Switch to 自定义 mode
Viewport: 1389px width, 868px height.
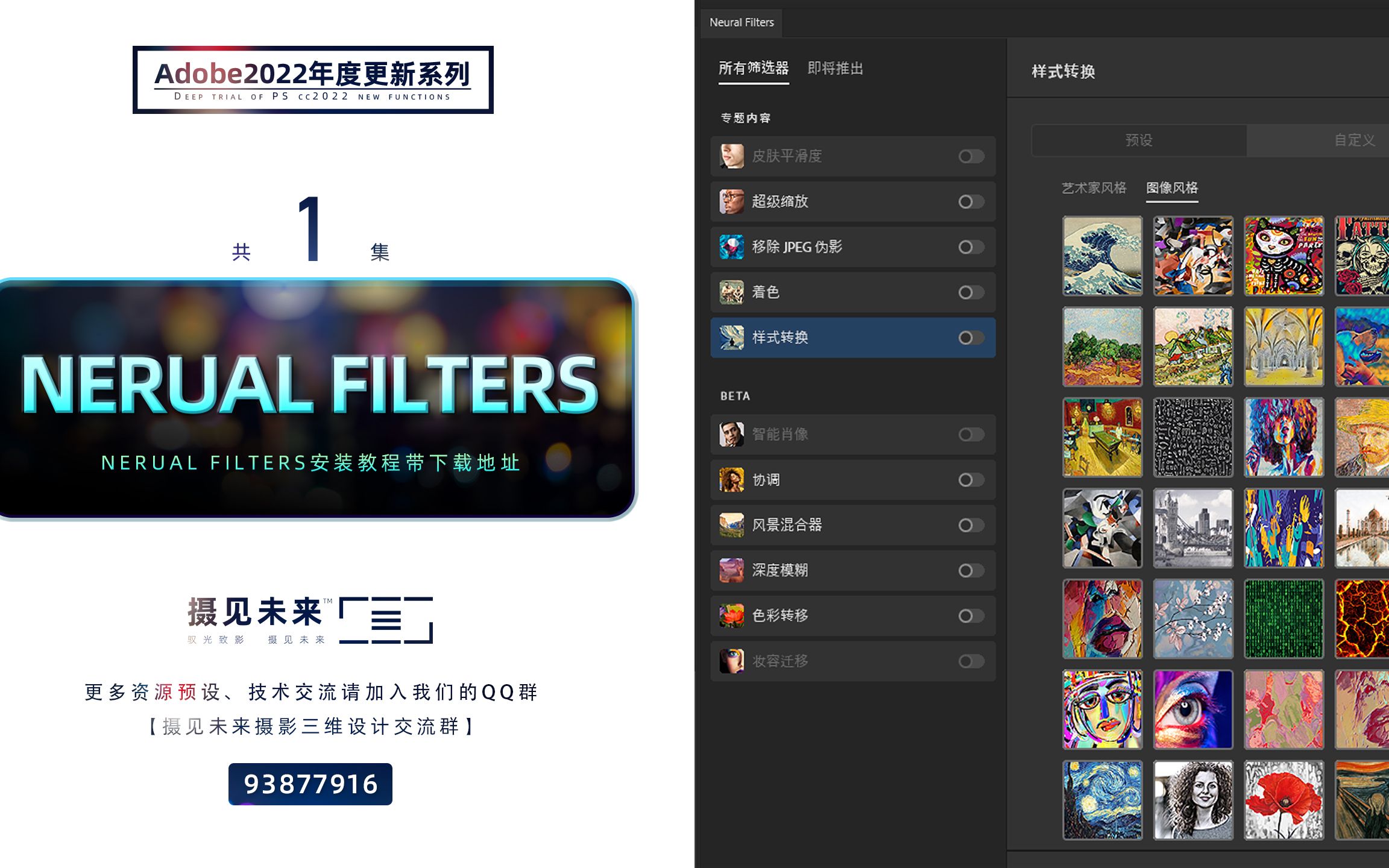pyautogui.click(x=1352, y=140)
